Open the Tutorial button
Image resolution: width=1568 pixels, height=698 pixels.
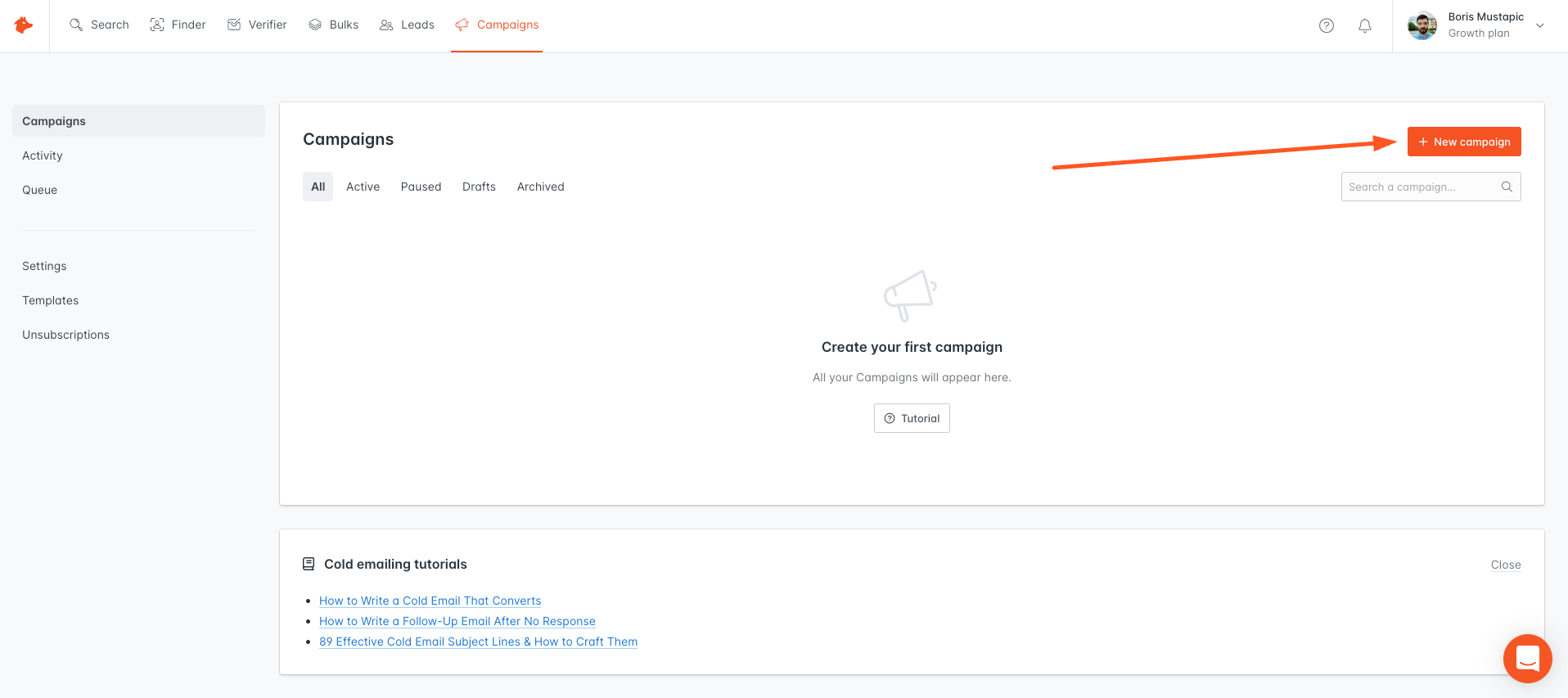[x=912, y=418]
